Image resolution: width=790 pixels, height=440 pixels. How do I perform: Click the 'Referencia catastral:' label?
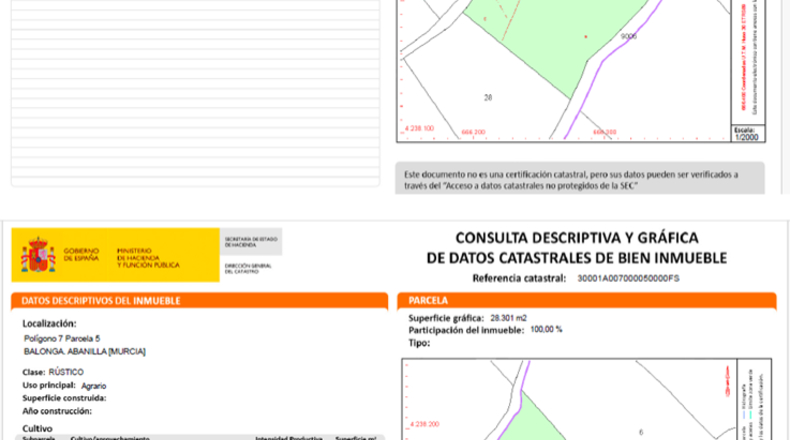pyautogui.click(x=519, y=278)
